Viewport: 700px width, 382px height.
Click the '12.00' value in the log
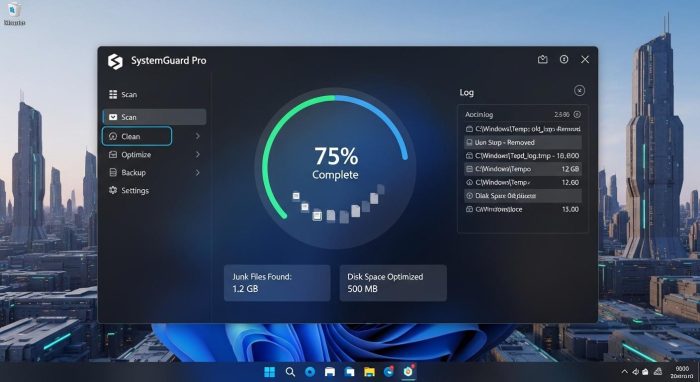pos(570,183)
